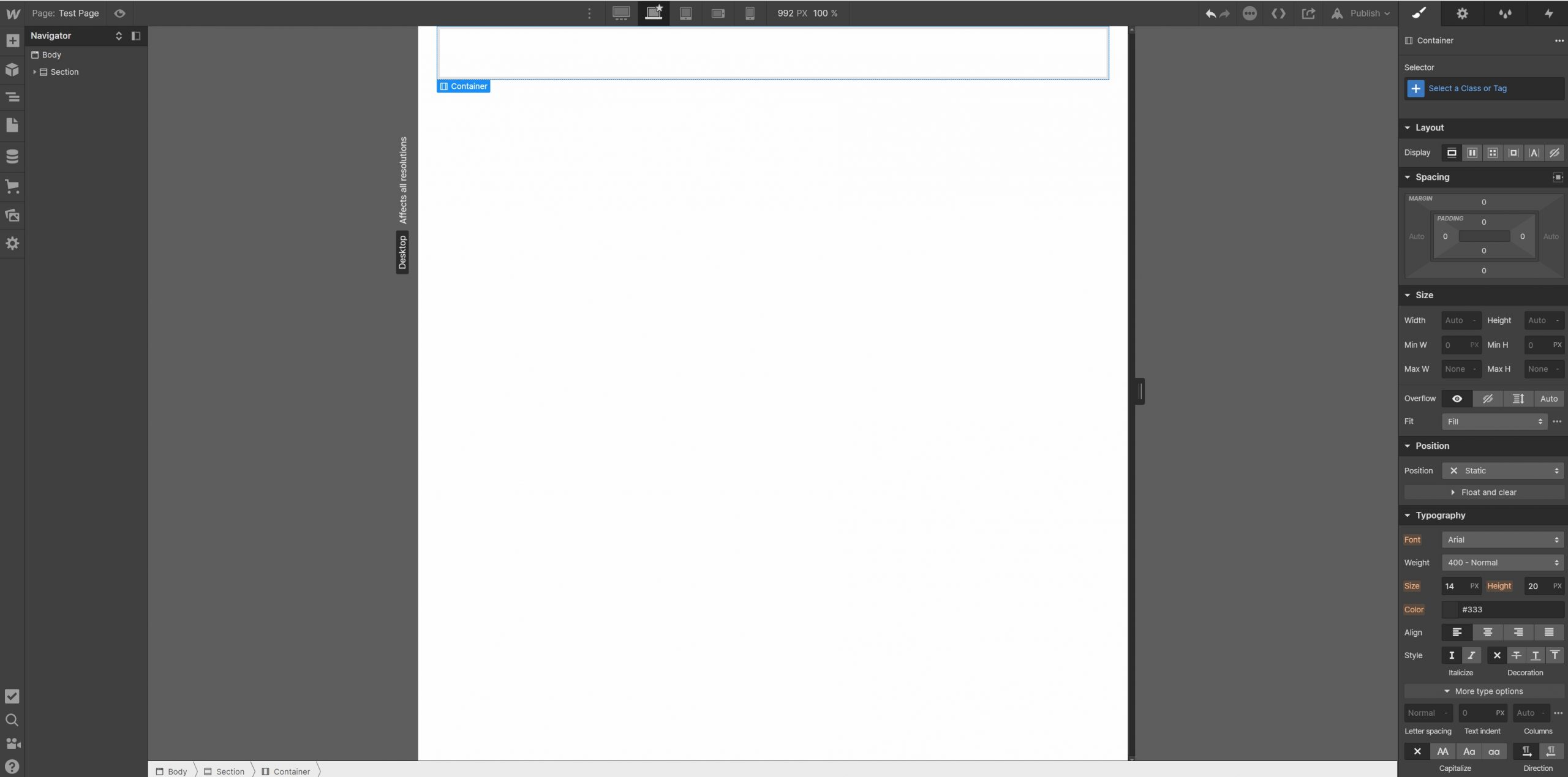Switch to the tablet breakpoint

(x=686, y=13)
